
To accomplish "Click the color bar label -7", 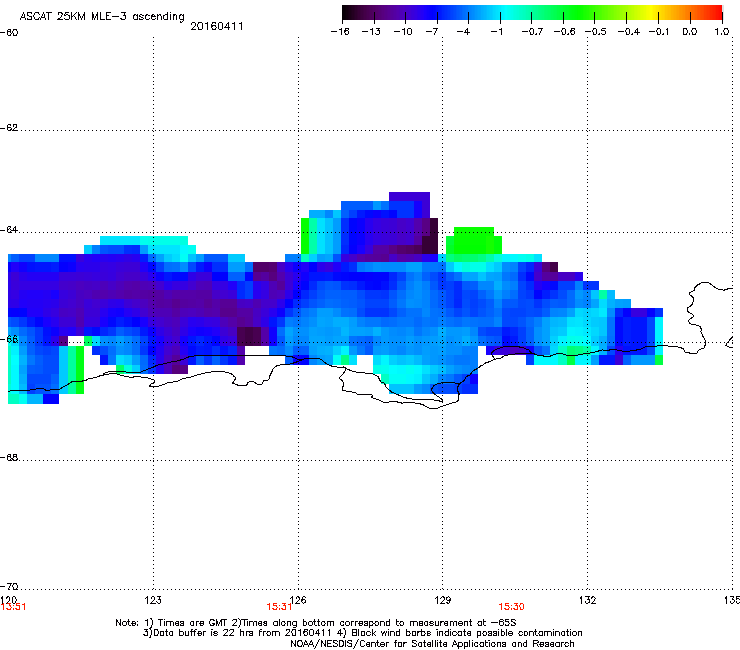I will pyautogui.click(x=432, y=32).
